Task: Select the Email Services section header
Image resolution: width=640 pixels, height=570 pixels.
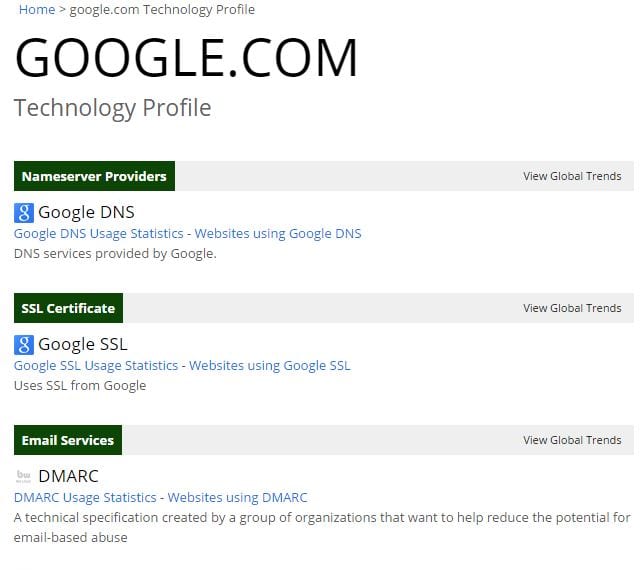Action: click(68, 440)
